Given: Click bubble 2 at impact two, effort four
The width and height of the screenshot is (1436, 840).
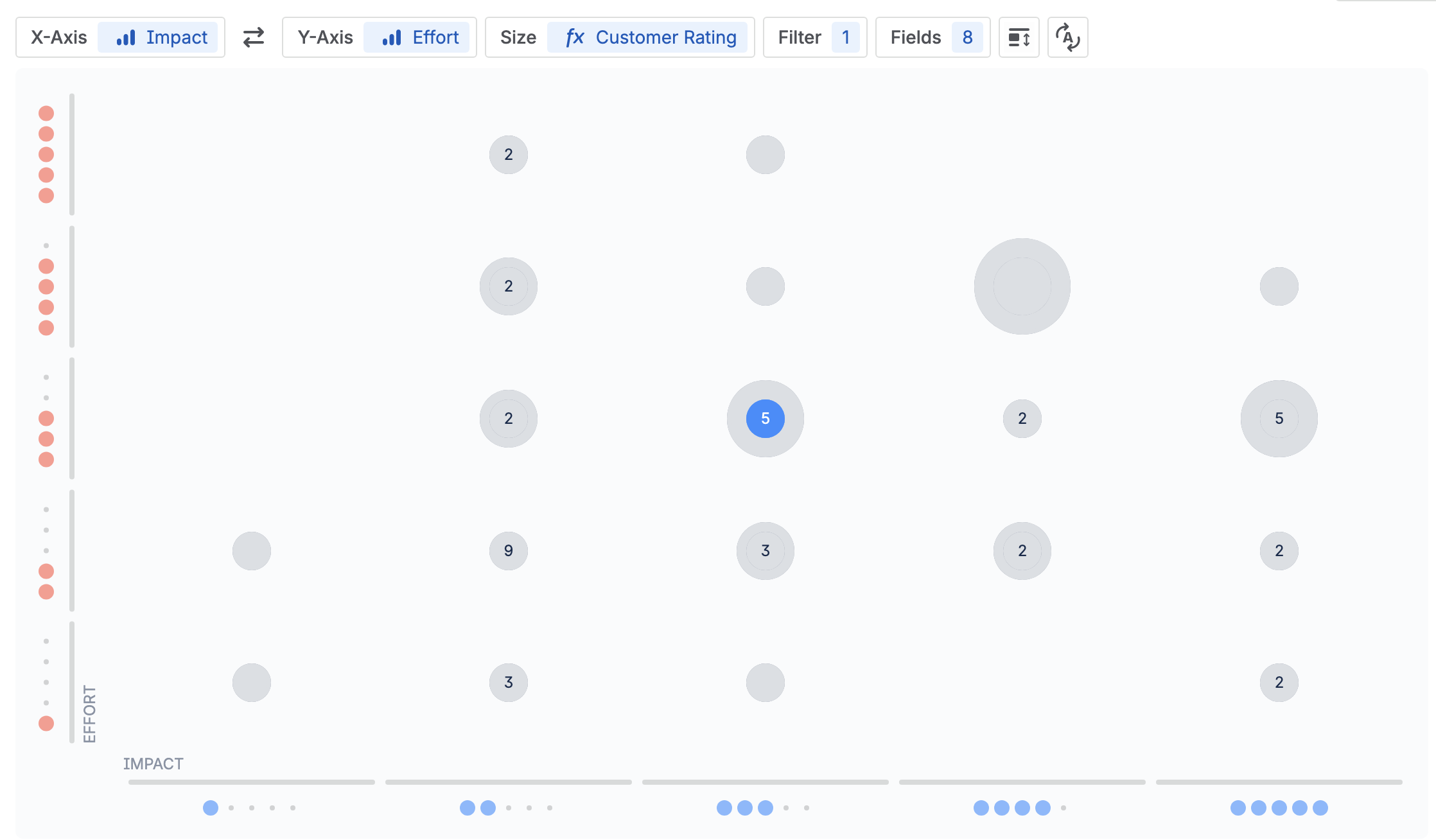Looking at the screenshot, I should (x=509, y=286).
